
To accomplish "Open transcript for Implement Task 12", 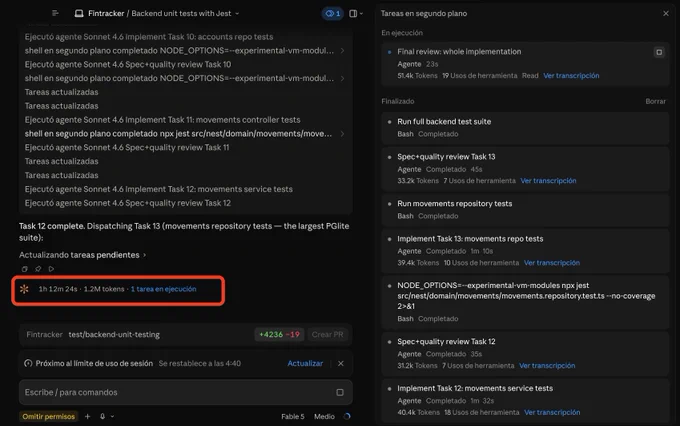I will (x=552, y=412).
